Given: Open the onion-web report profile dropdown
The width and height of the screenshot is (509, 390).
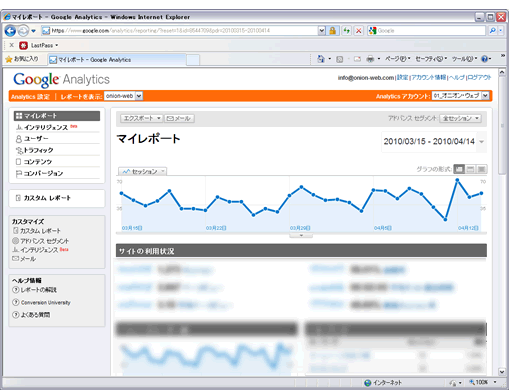Looking at the screenshot, I should 123,96.
